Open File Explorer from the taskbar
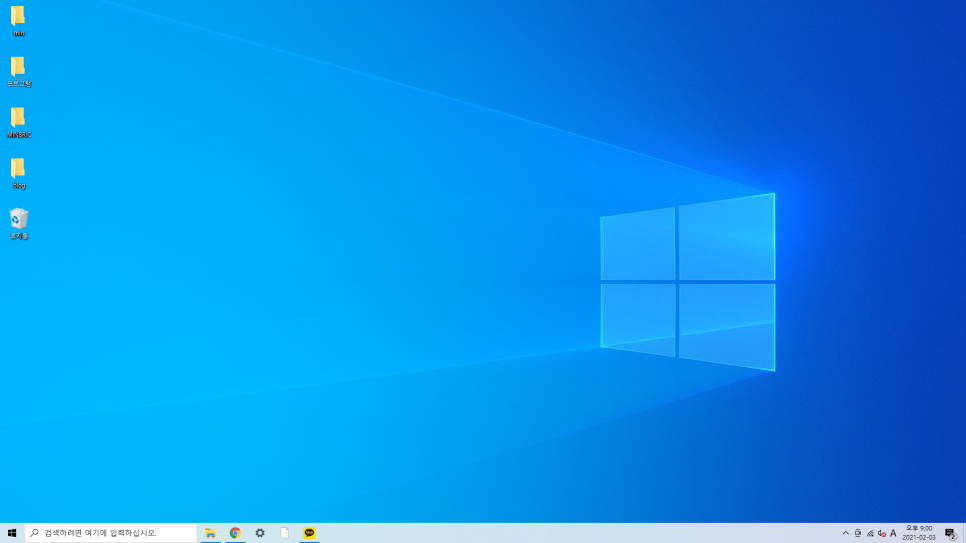 coord(211,533)
